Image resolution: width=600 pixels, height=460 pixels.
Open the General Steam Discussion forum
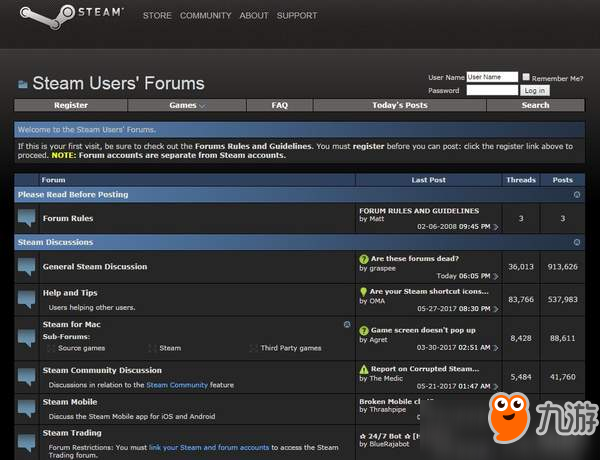coord(95,267)
